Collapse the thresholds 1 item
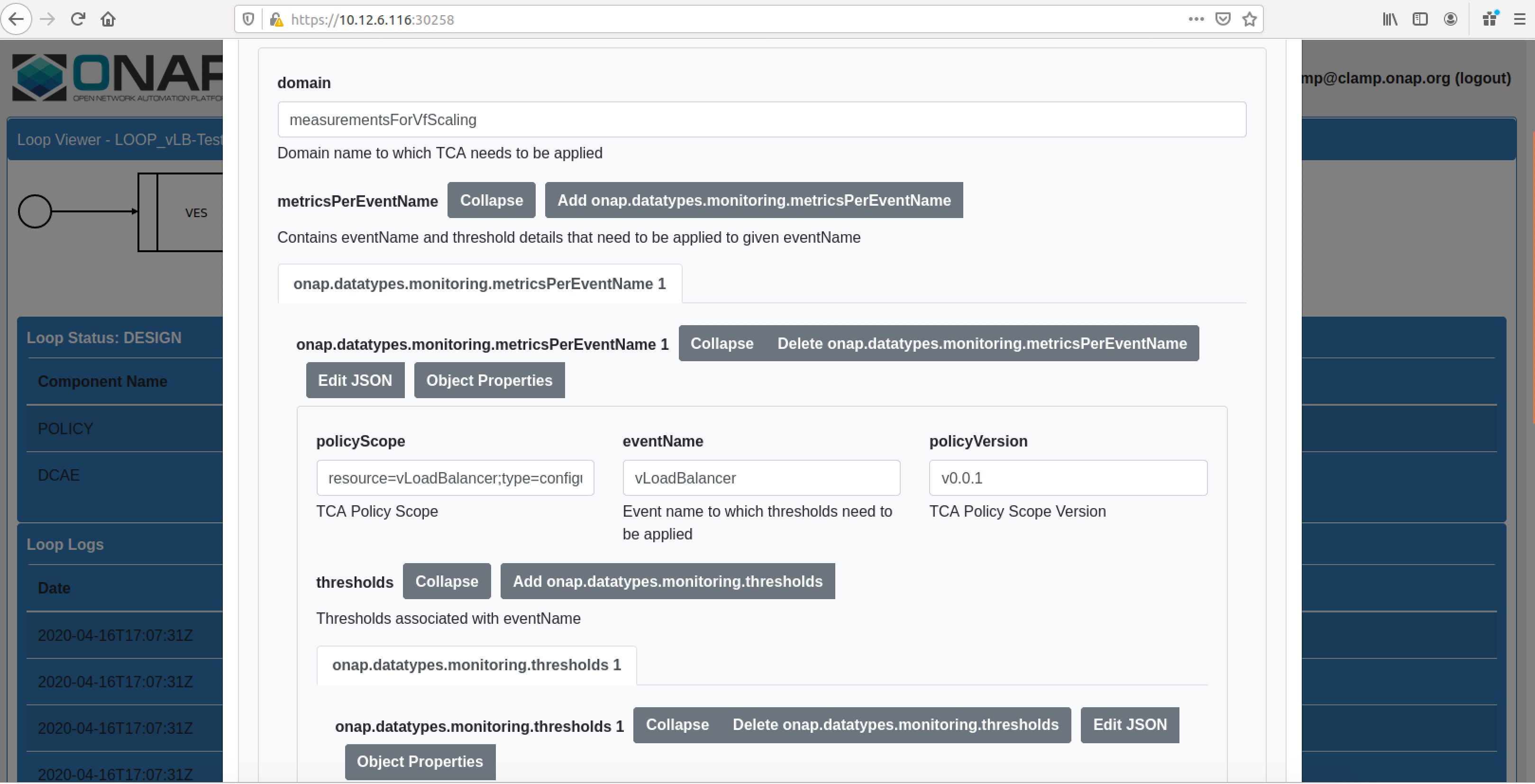 pyautogui.click(x=677, y=725)
